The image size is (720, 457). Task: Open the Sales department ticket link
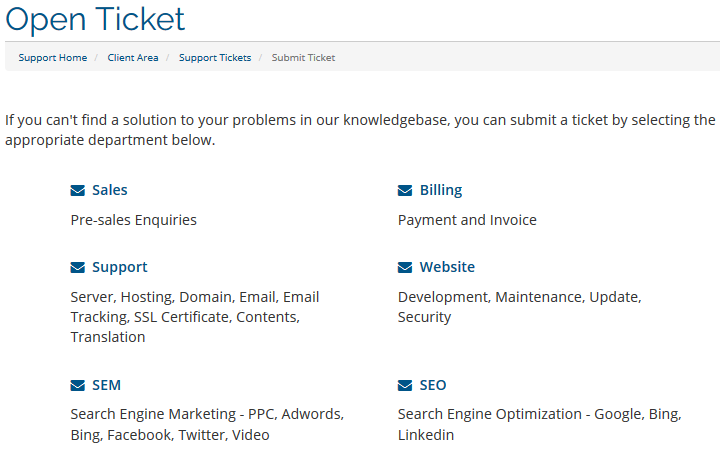tap(109, 190)
